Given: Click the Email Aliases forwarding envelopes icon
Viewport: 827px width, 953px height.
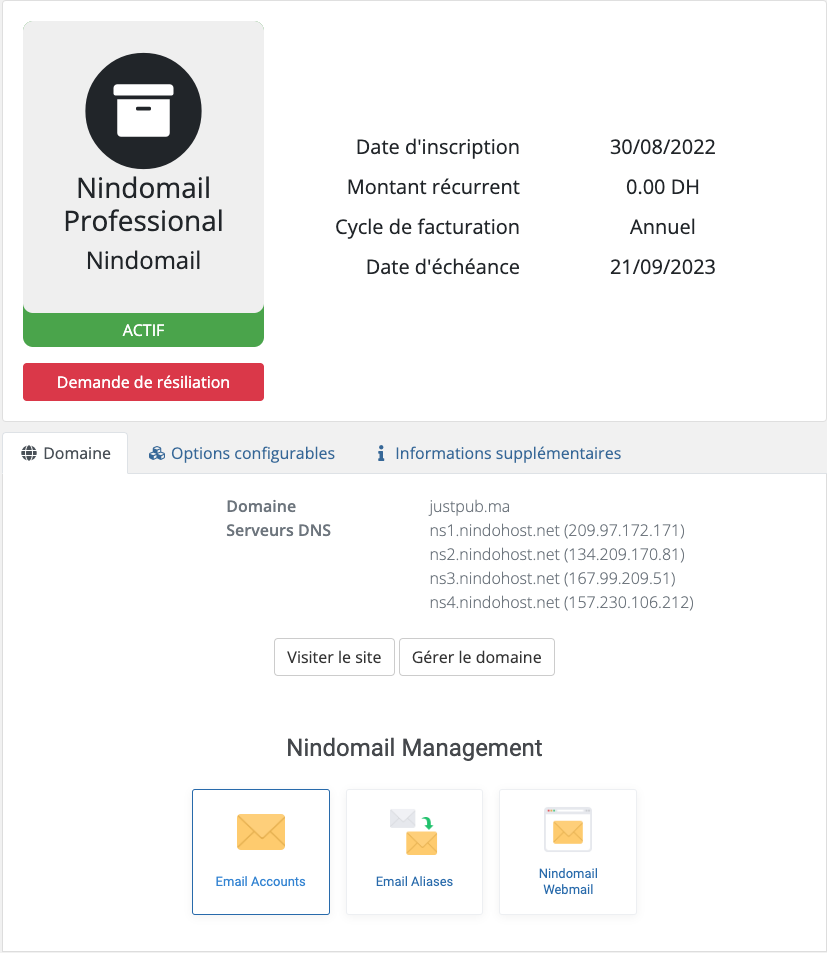Looking at the screenshot, I should click(414, 831).
